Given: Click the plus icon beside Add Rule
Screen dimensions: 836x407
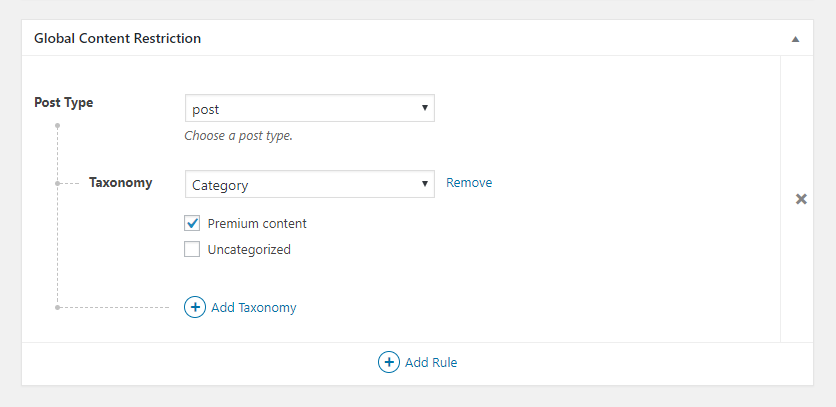Looking at the screenshot, I should [x=389, y=362].
